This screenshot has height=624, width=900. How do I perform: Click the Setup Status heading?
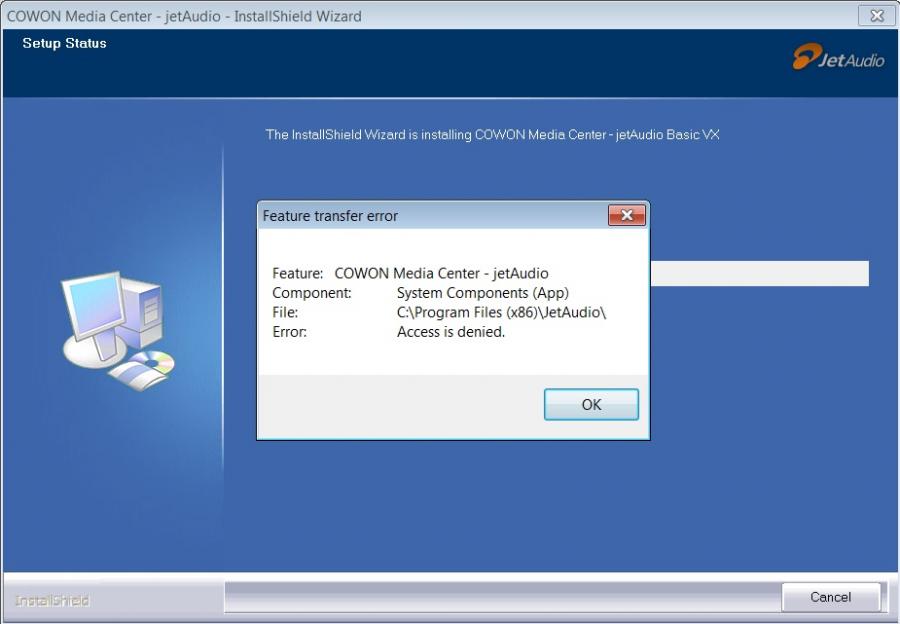coord(64,43)
